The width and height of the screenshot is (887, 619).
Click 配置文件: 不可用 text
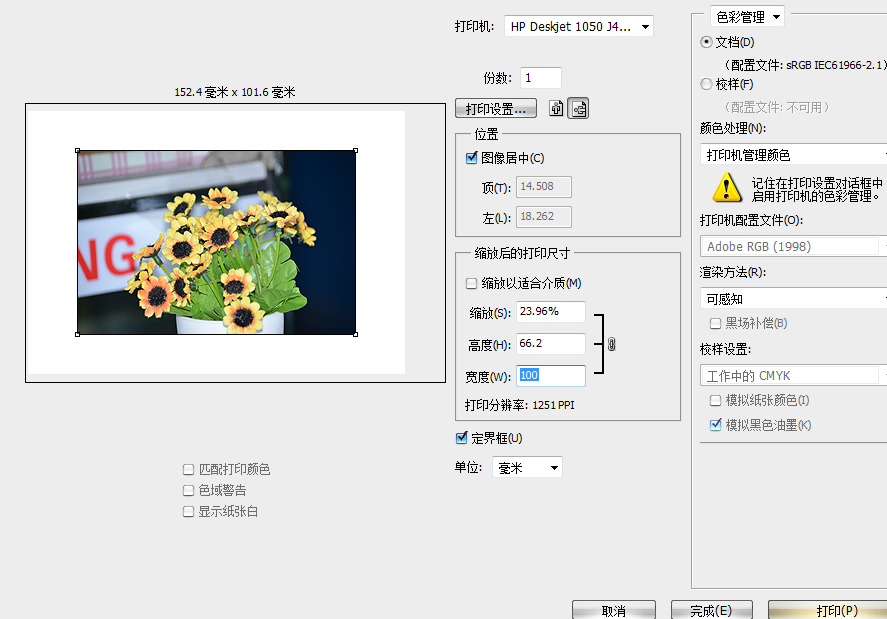tap(777, 107)
